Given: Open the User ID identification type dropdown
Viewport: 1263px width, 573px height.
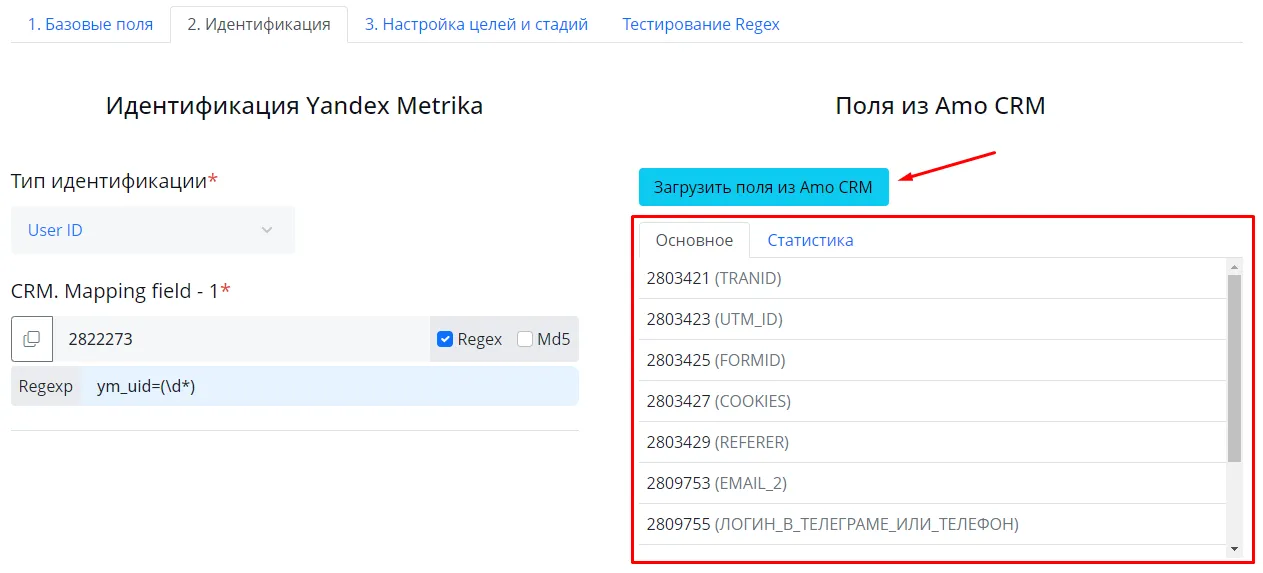Looking at the screenshot, I should (153, 230).
